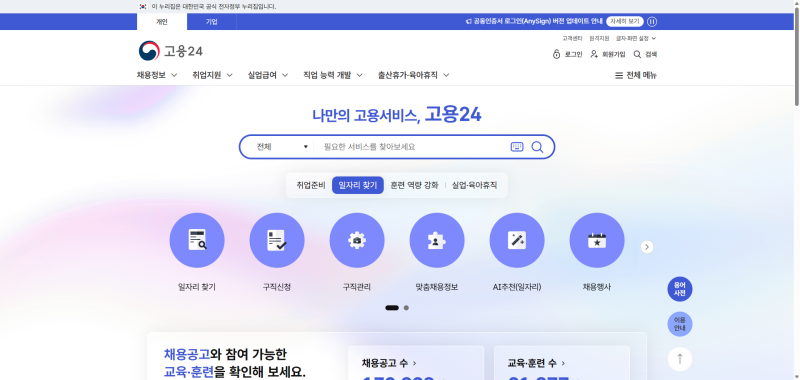Open the 이용 안내 floating button
Image resolution: width=800 pixels, height=380 pixels.
pyautogui.click(x=680, y=324)
